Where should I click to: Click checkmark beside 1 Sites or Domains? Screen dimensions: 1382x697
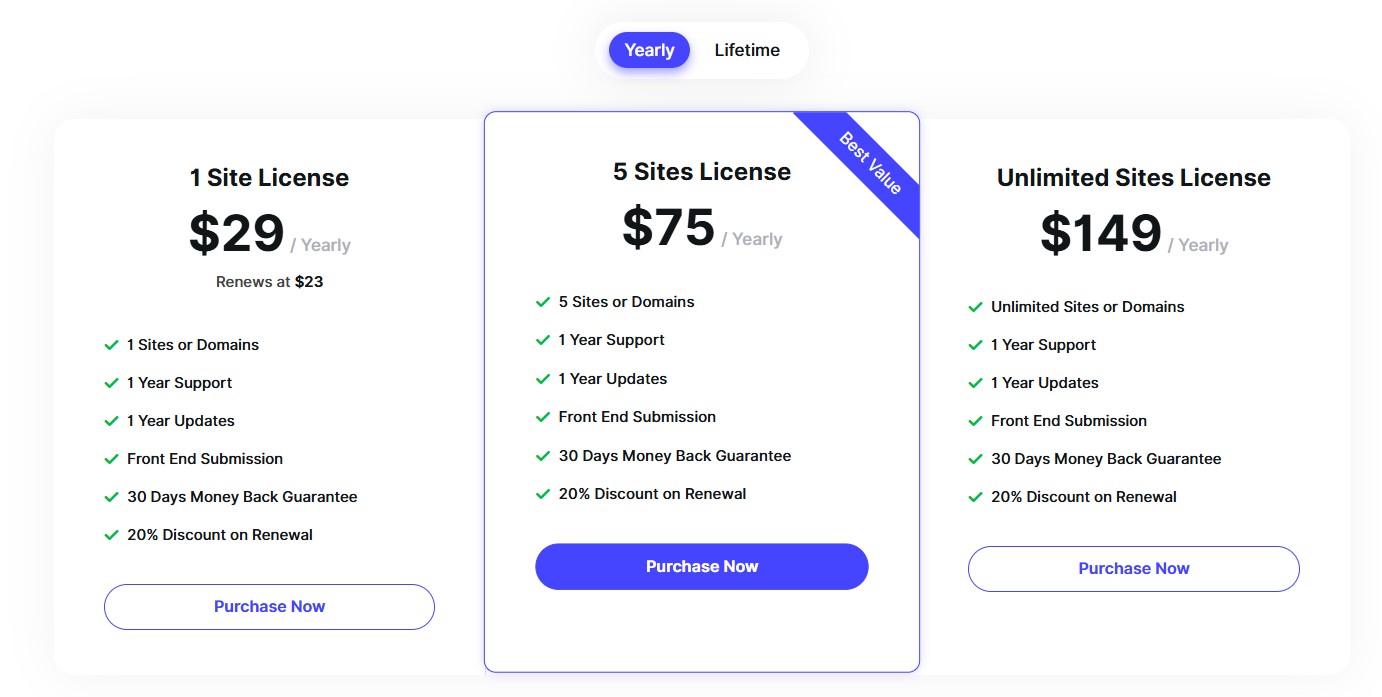(x=112, y=345)
